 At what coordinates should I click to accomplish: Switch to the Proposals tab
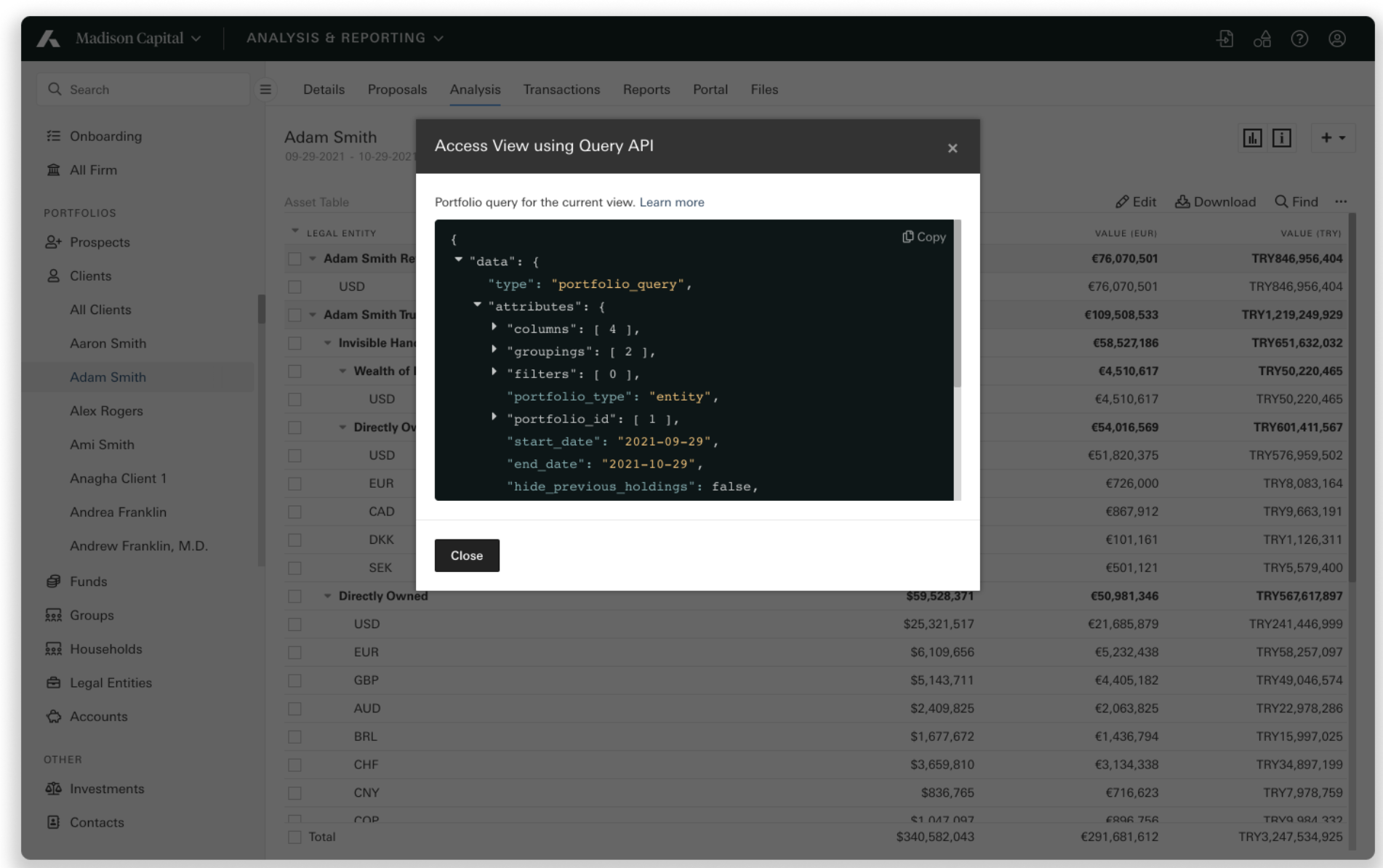pos(397,89)
